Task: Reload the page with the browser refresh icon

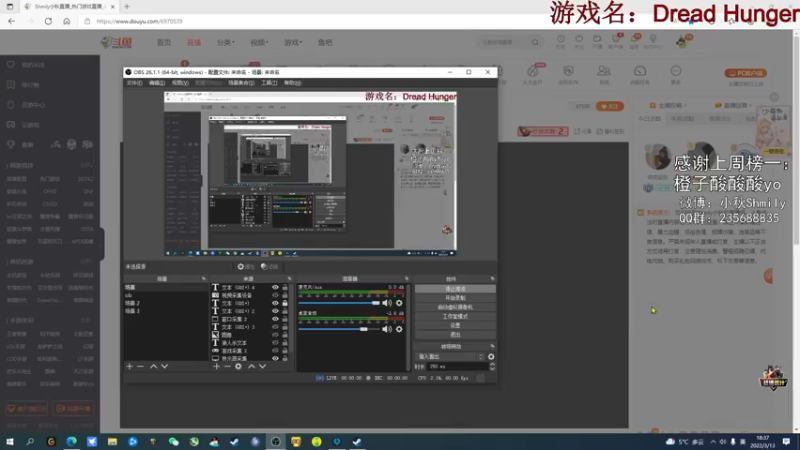Action: [x=48, y=21]
